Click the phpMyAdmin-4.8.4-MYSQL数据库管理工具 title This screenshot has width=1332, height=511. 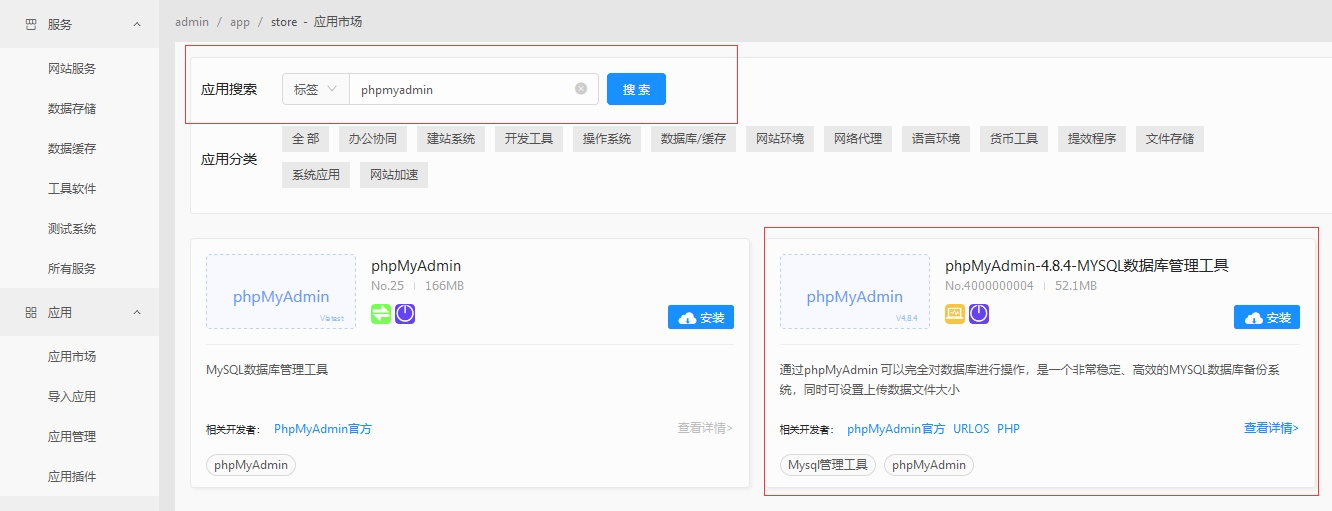point(1087,266)
